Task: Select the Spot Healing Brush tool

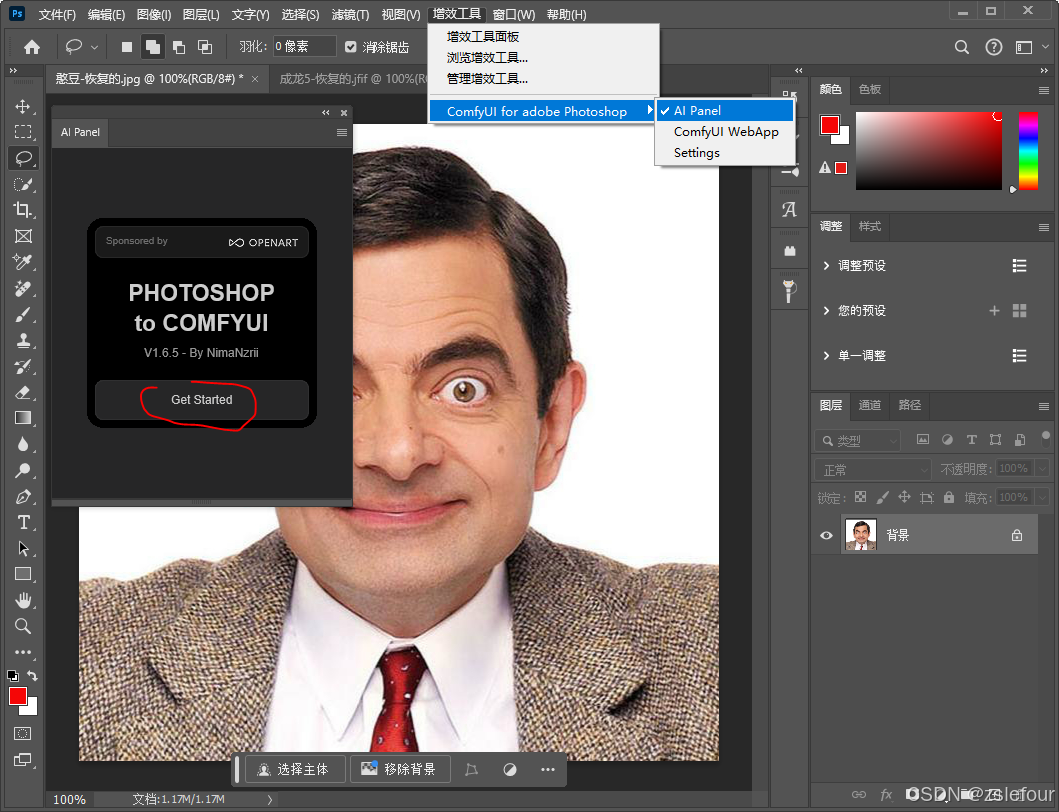Action: (x=23, y=288)
